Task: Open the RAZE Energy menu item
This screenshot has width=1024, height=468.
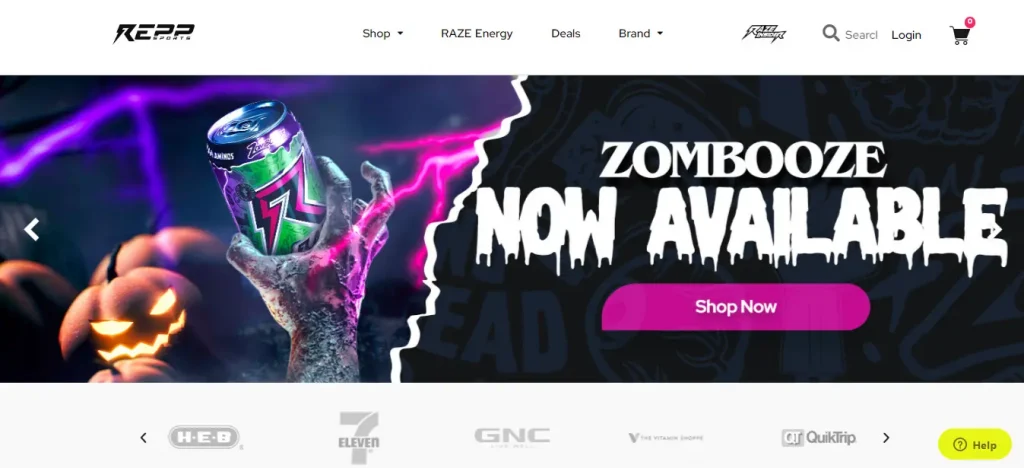Action: coord(477,33)
